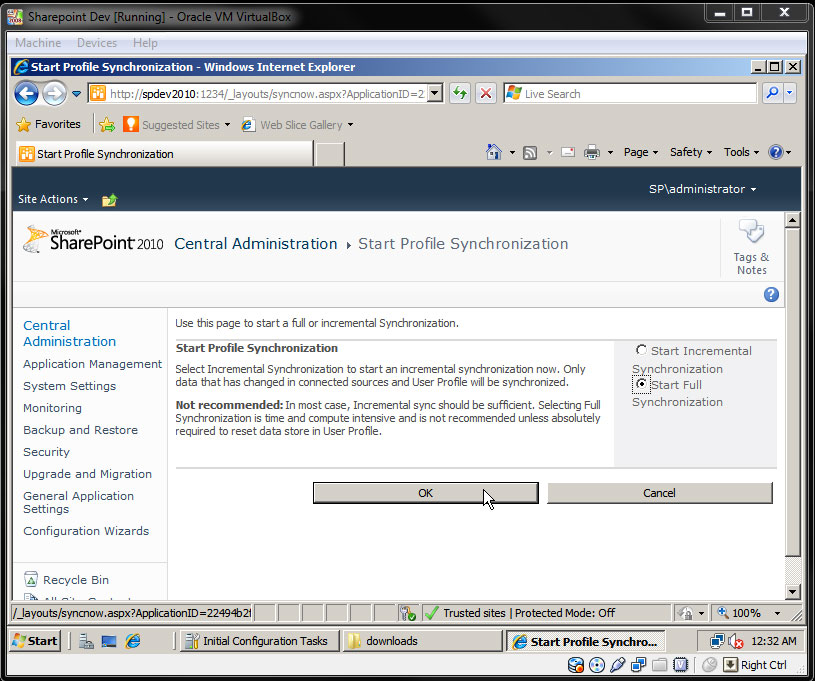Click the IE Home icon
The image size is (815, 681).
coord(494,152)
